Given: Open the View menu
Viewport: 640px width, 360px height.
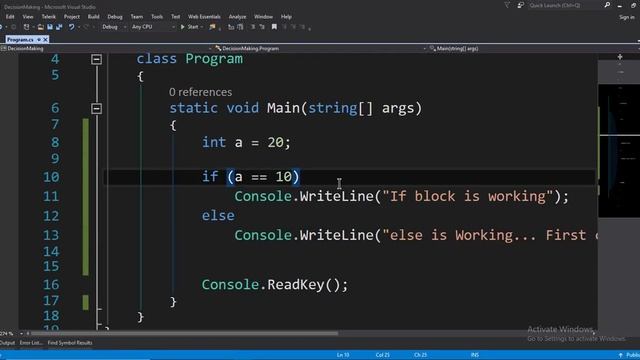Looking at the screenshot, I should click(28, 17).
